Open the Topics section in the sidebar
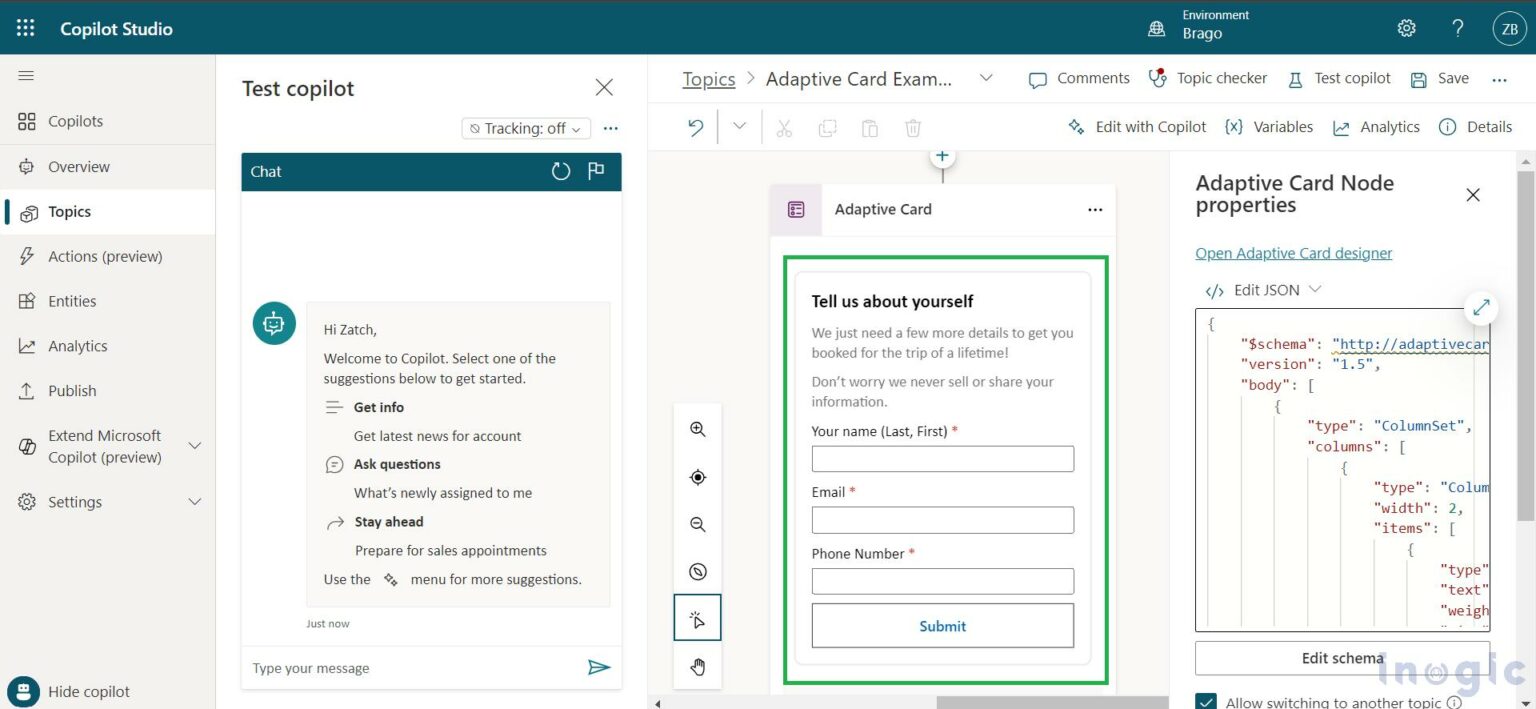This screenshot has width=1536, height=709. click(x=68, y=211)
